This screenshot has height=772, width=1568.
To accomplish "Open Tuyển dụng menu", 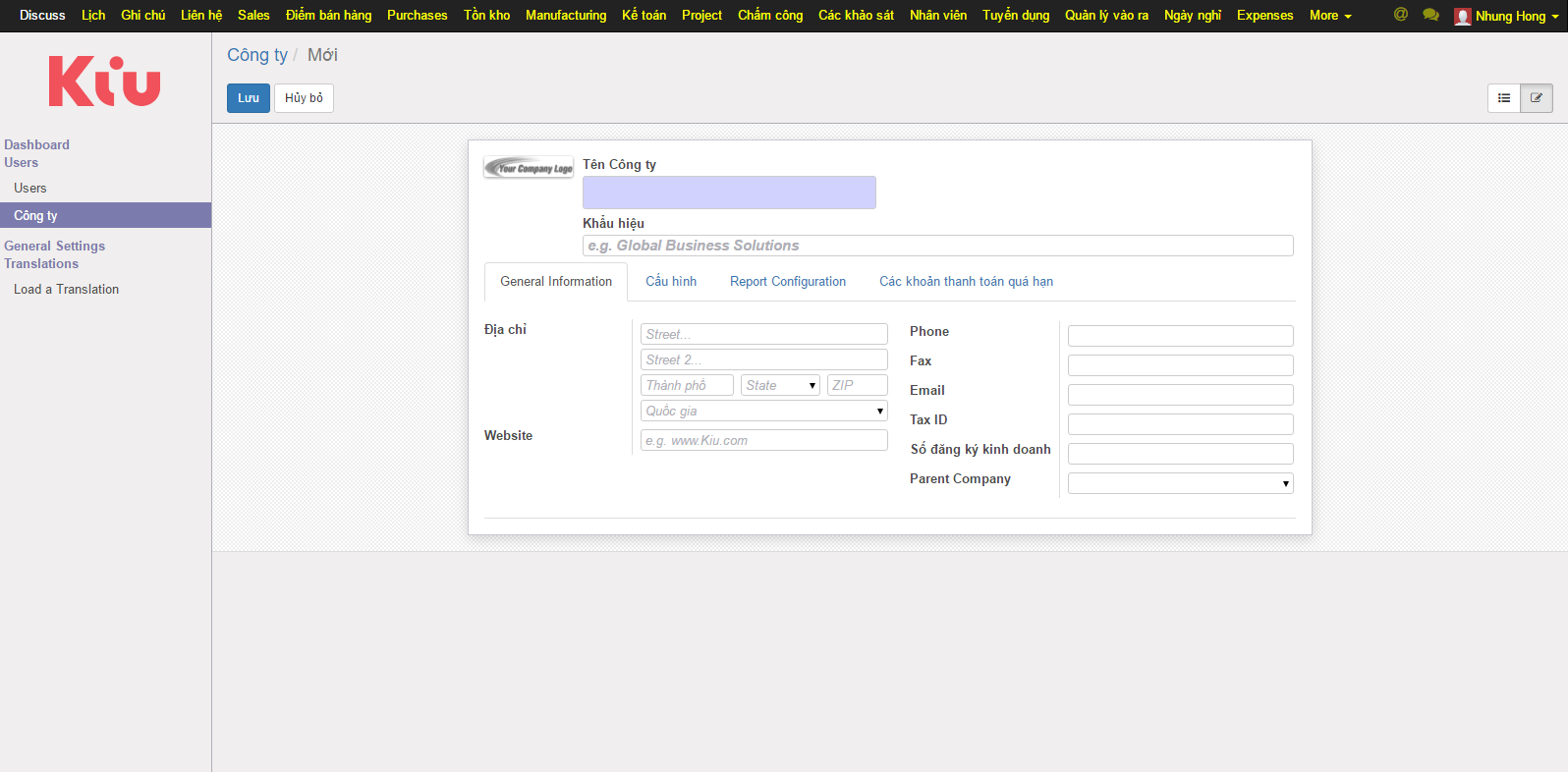I will (x=1016, y=16).
